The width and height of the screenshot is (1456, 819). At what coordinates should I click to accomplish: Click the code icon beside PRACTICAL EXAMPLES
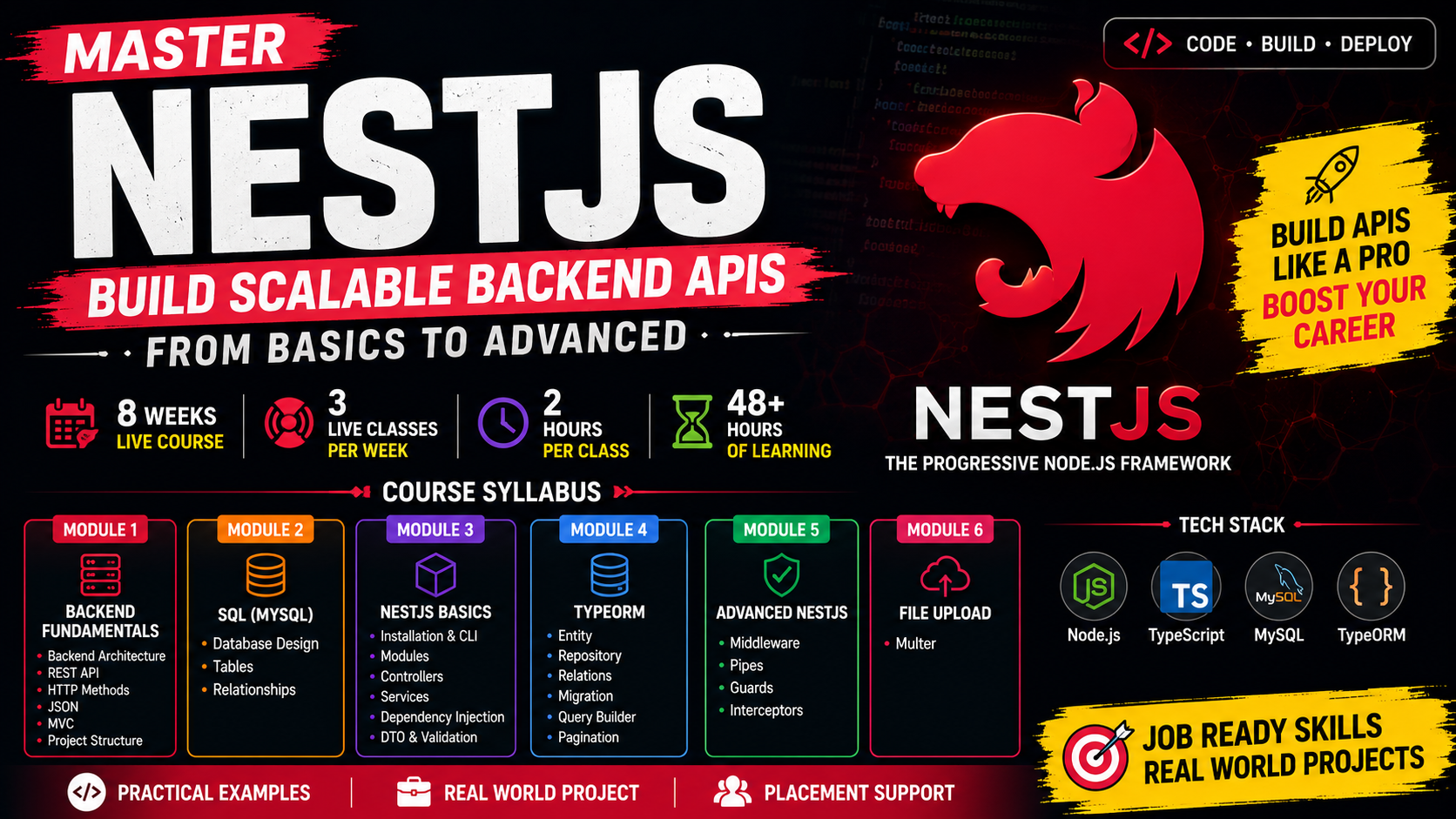[x=86, y=792]
